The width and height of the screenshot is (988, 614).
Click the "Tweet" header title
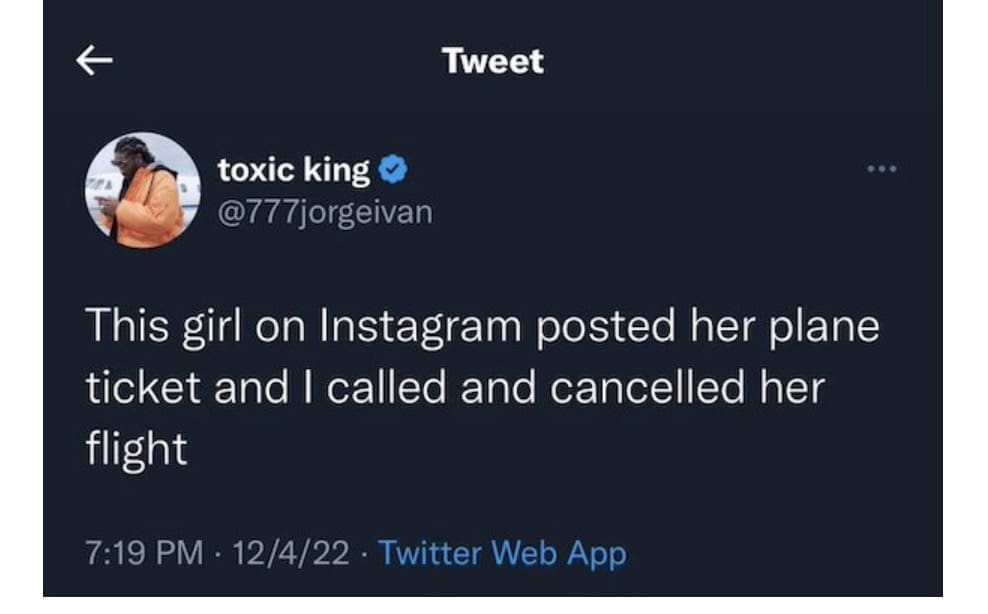[493, 62]
